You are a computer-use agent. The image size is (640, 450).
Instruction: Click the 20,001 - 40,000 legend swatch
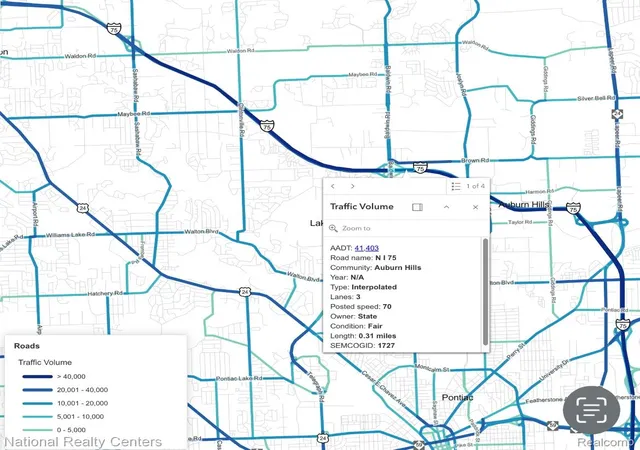(38, 390)
